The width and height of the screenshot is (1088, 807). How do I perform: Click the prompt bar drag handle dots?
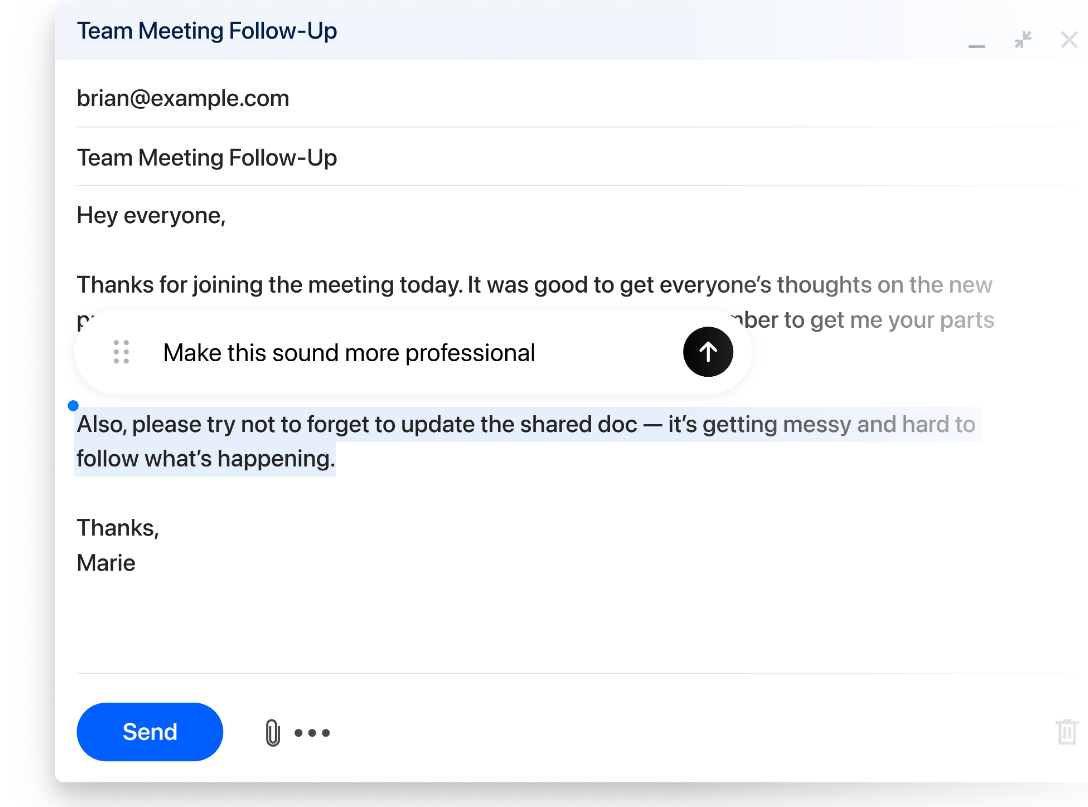point(121,352)
